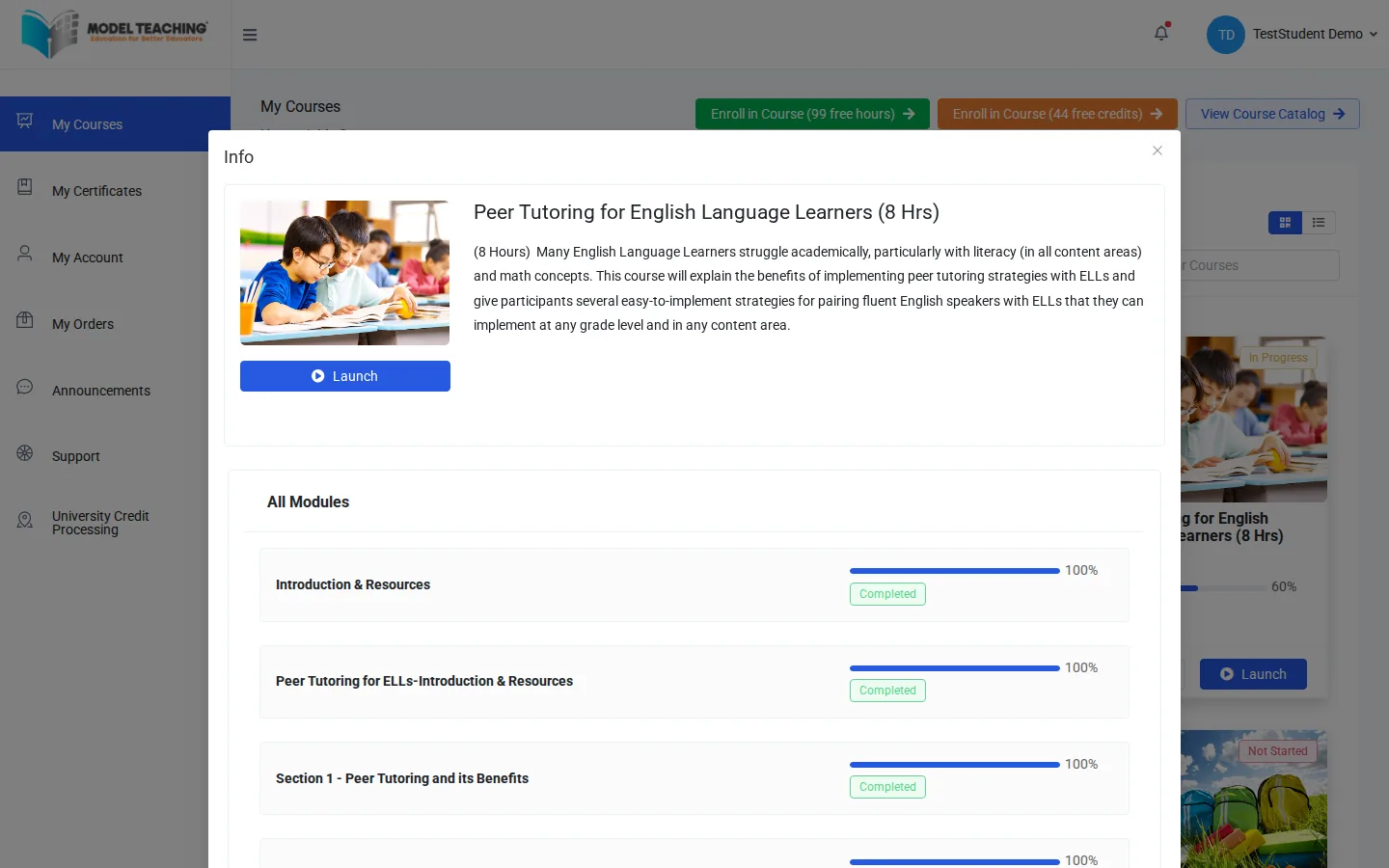Open Announcements in the sidebar
This screenshot has height=868, width=1389.
click(115, 391)
